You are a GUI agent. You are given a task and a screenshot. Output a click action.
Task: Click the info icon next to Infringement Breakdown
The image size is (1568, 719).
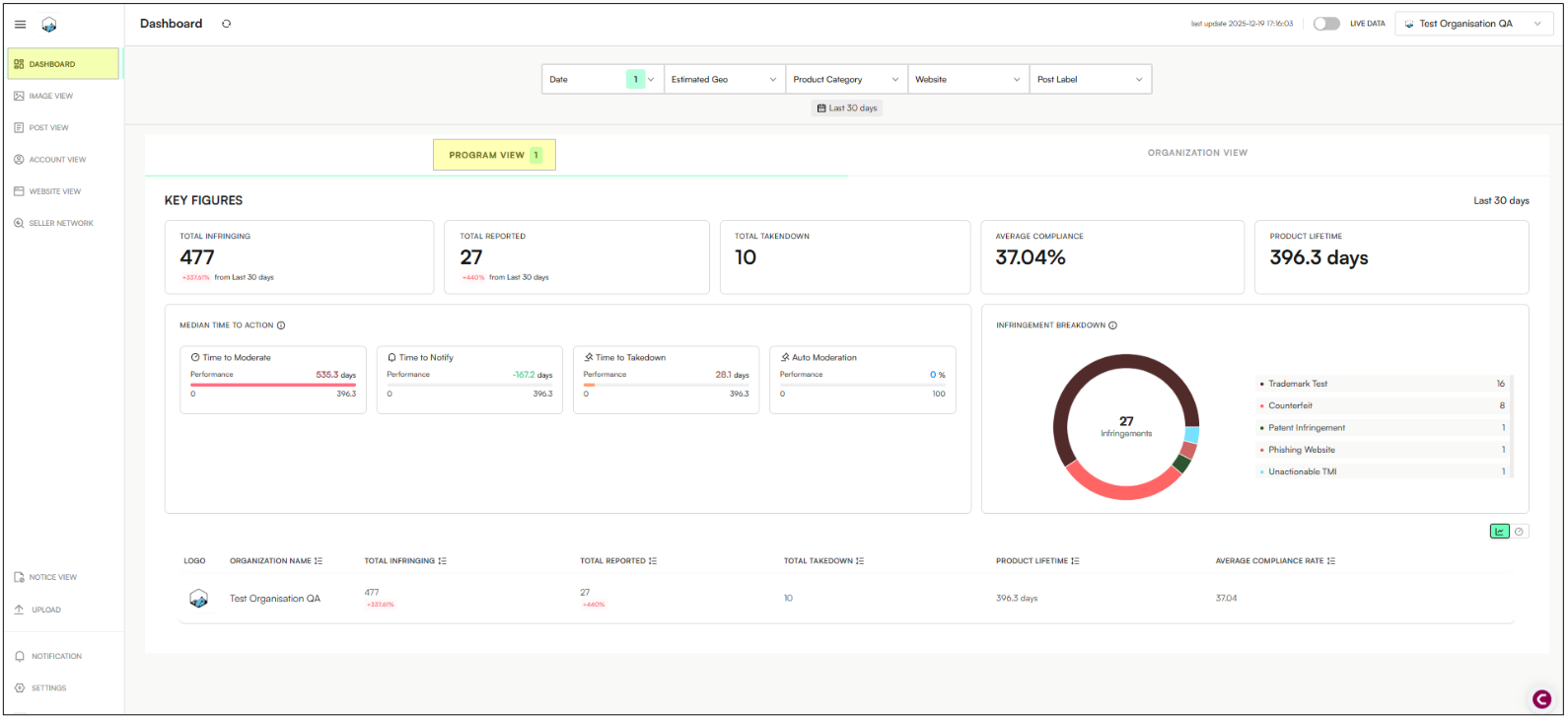click(x=1112, y=325)
